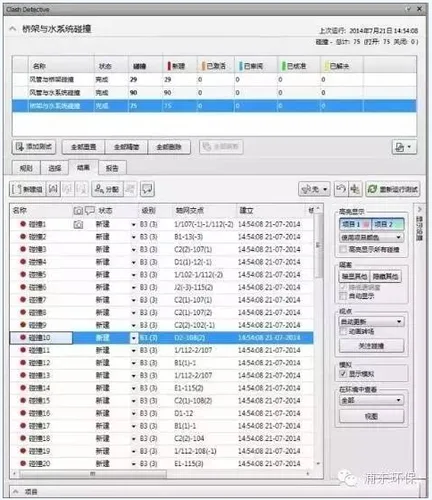Select highlighted test row with 75 clashes
432x500 pixels.
[x=214, y=106]
